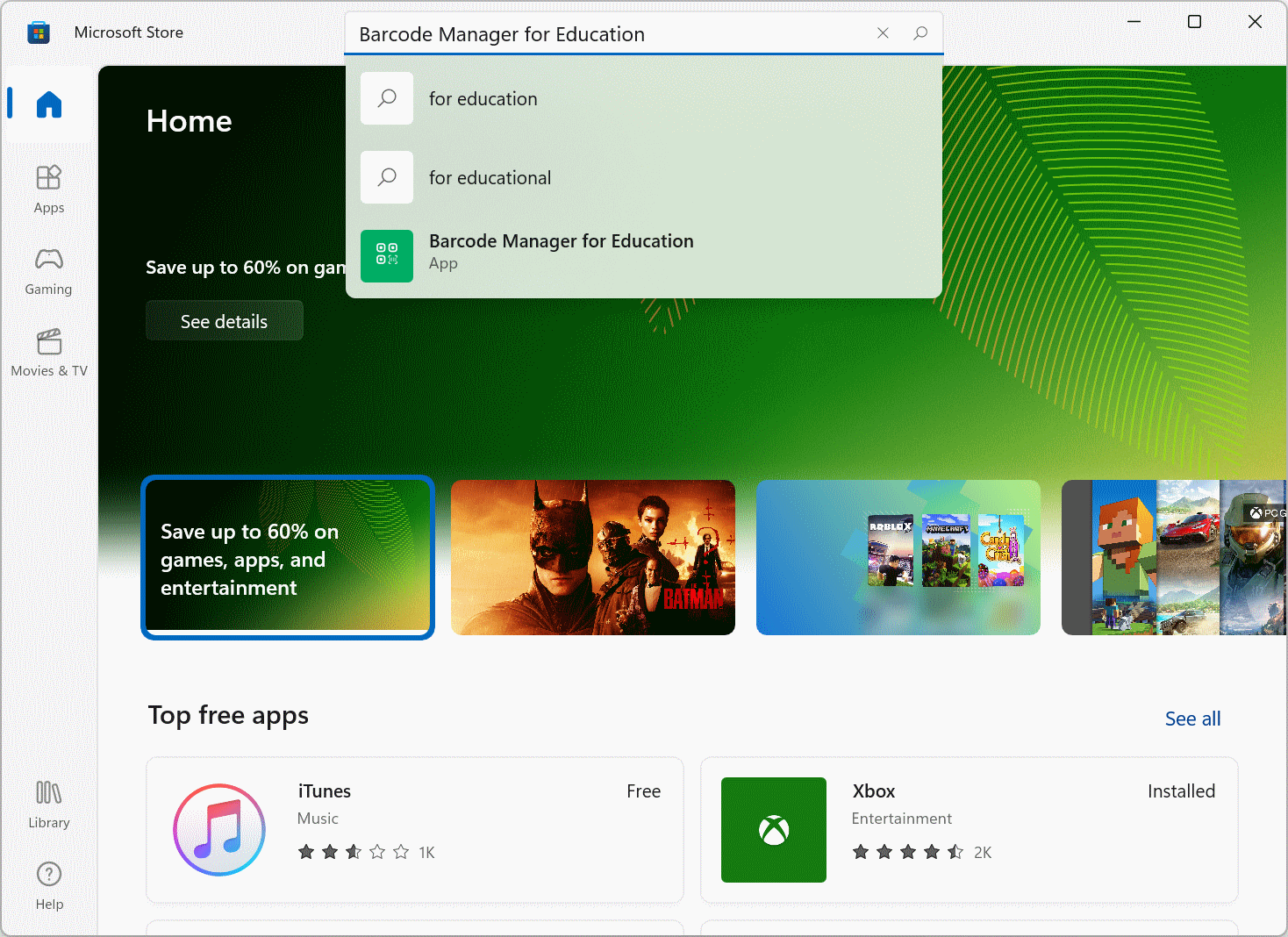Maximize the Microsoft Store window

(1194, 21)
